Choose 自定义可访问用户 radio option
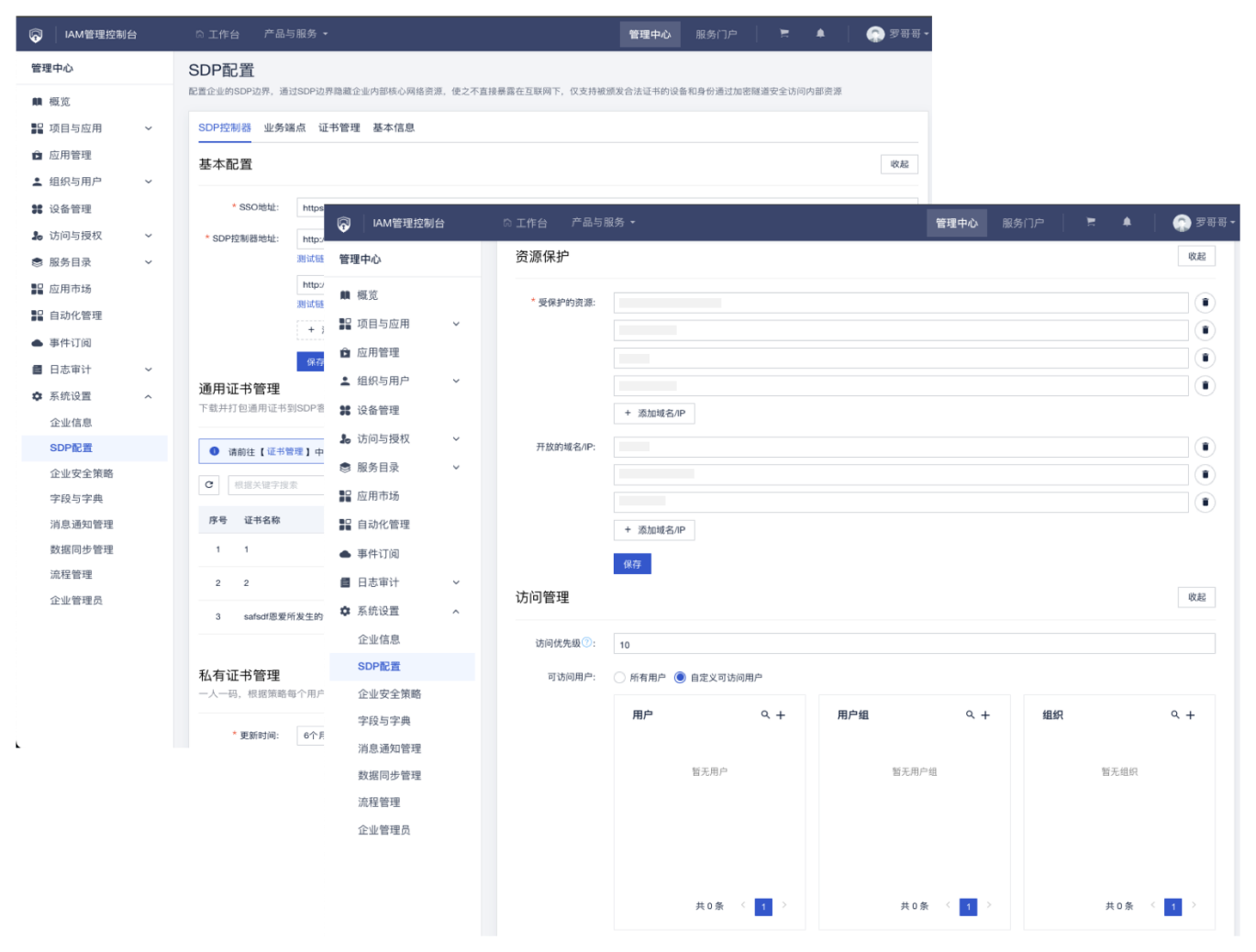Screen dimensions: 1256x952 pyautogui.click(x=680, y=678)
